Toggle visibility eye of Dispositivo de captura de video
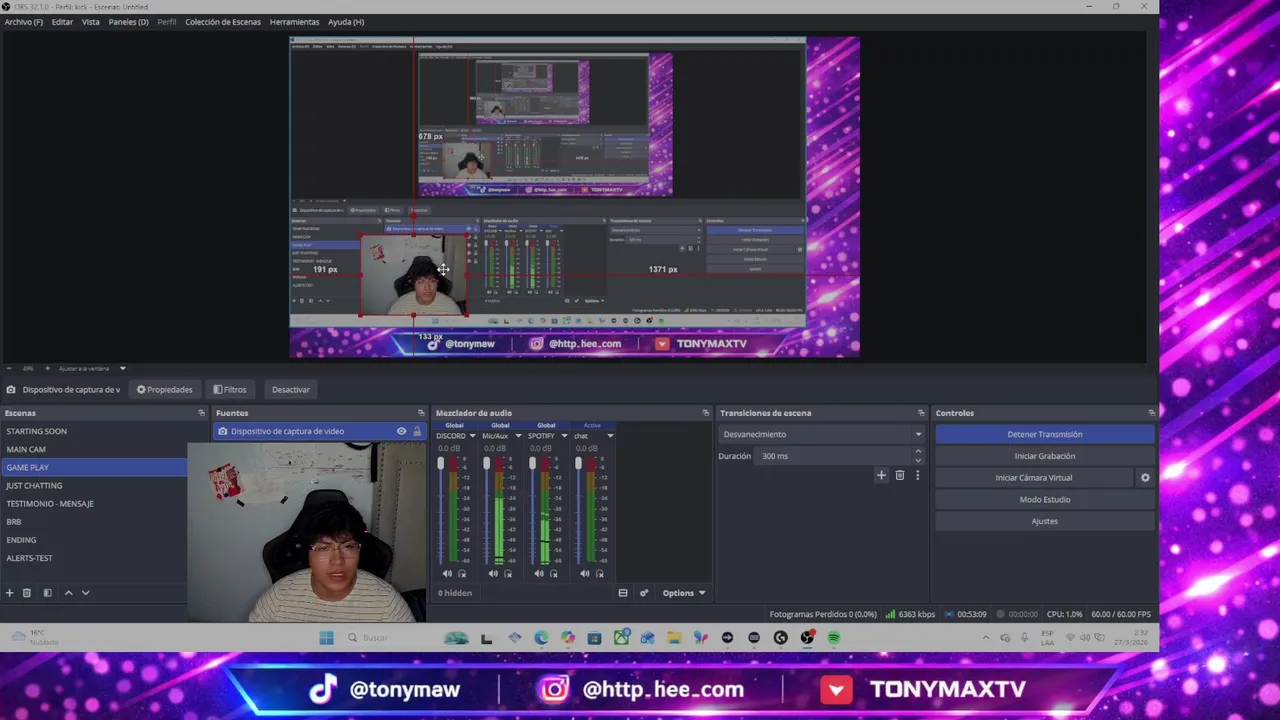The width and height of the screenshot is (1280, 720). click(x=401, y=431)
